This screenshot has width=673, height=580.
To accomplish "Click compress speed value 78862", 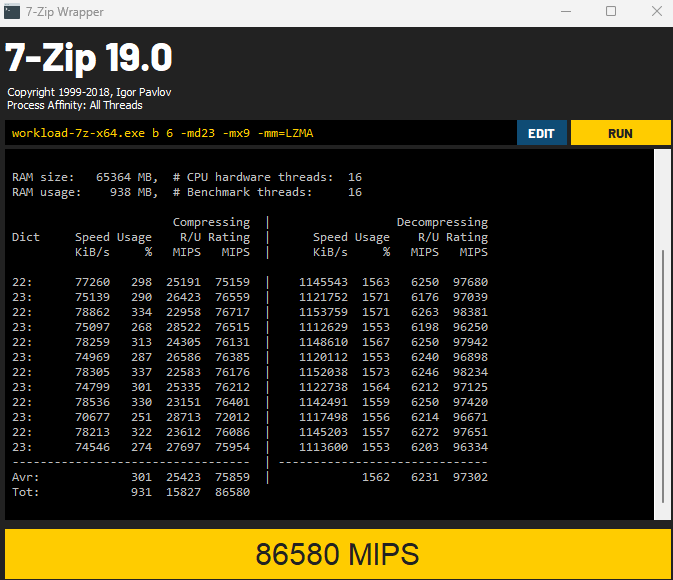I will click(x=92, y=312).
